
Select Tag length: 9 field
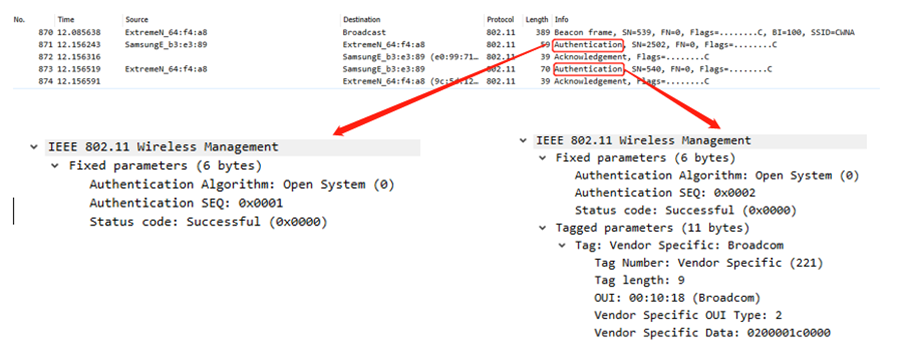point(639,281)
